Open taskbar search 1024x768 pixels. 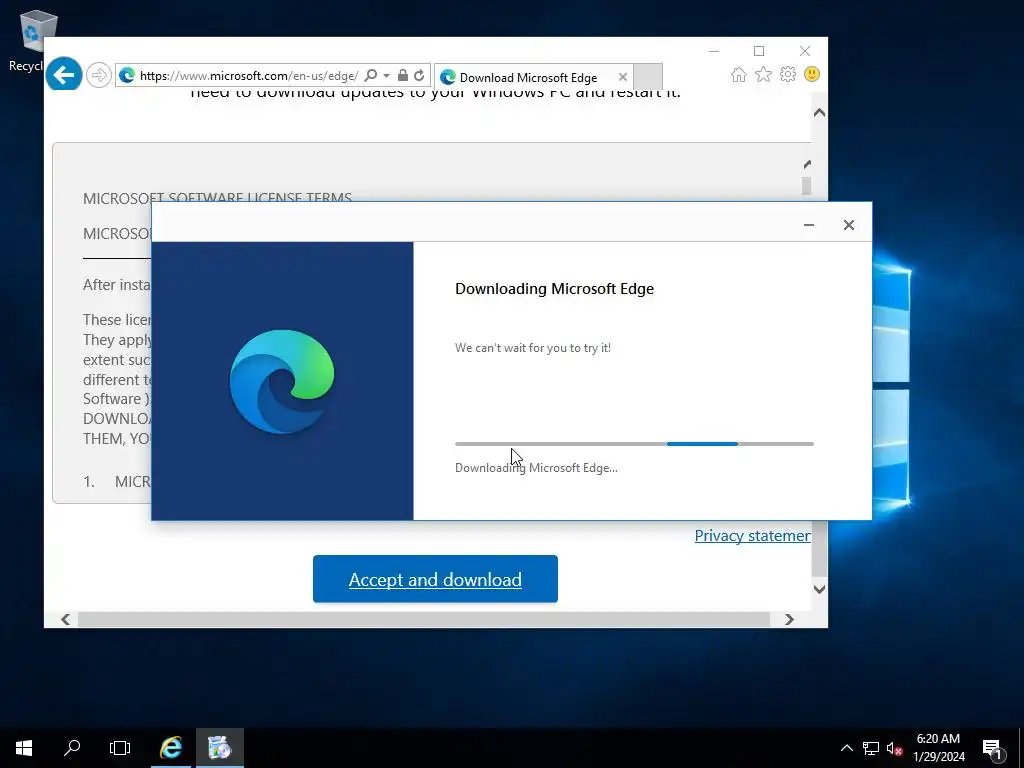[72, 748]
